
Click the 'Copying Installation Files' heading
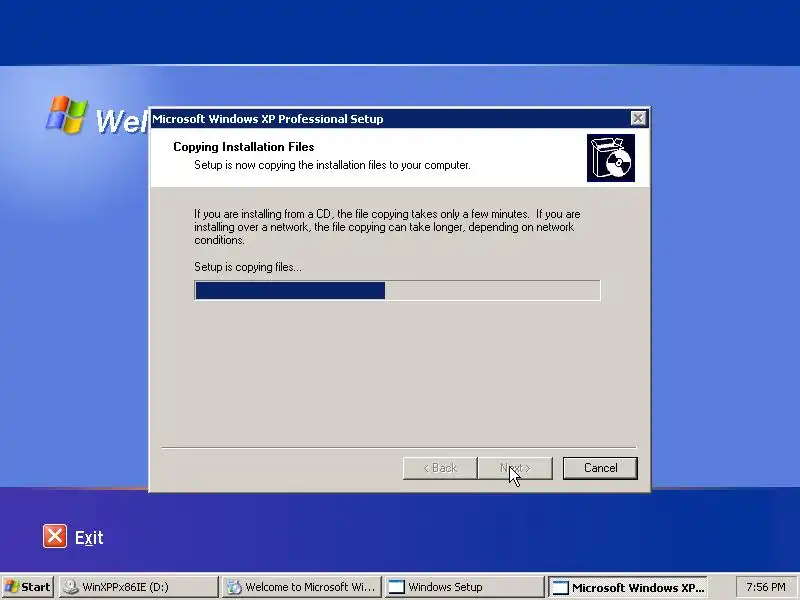click(243, 147)
